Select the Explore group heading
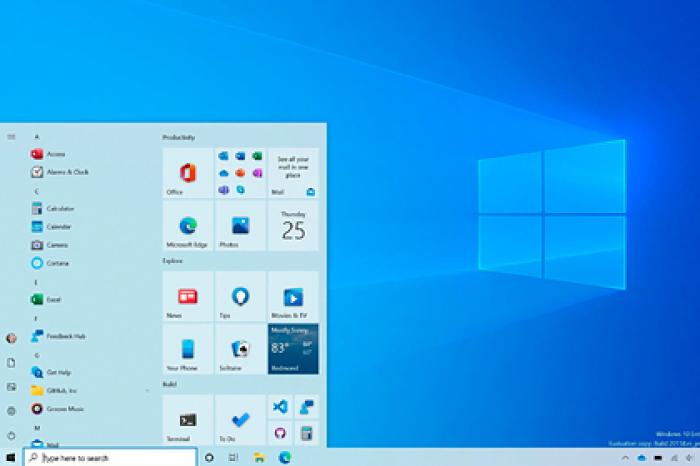The height and width of the screenshot is (466, 700). click(x=173, y=261)
